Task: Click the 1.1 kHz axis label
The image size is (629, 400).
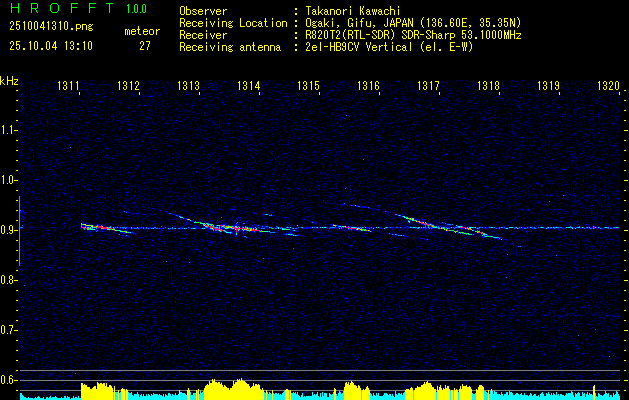Action: point(8,130)
